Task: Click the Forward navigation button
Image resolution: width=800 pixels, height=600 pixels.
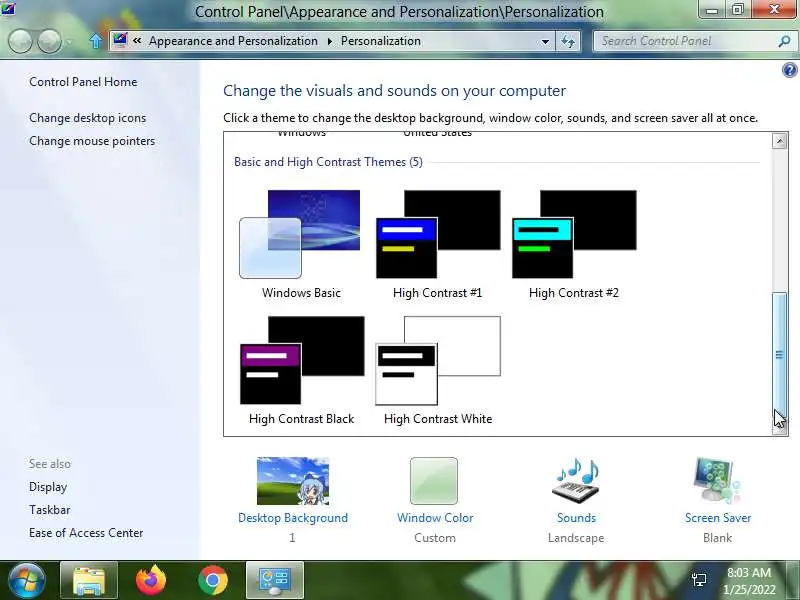Action: (x=49, y=41)
